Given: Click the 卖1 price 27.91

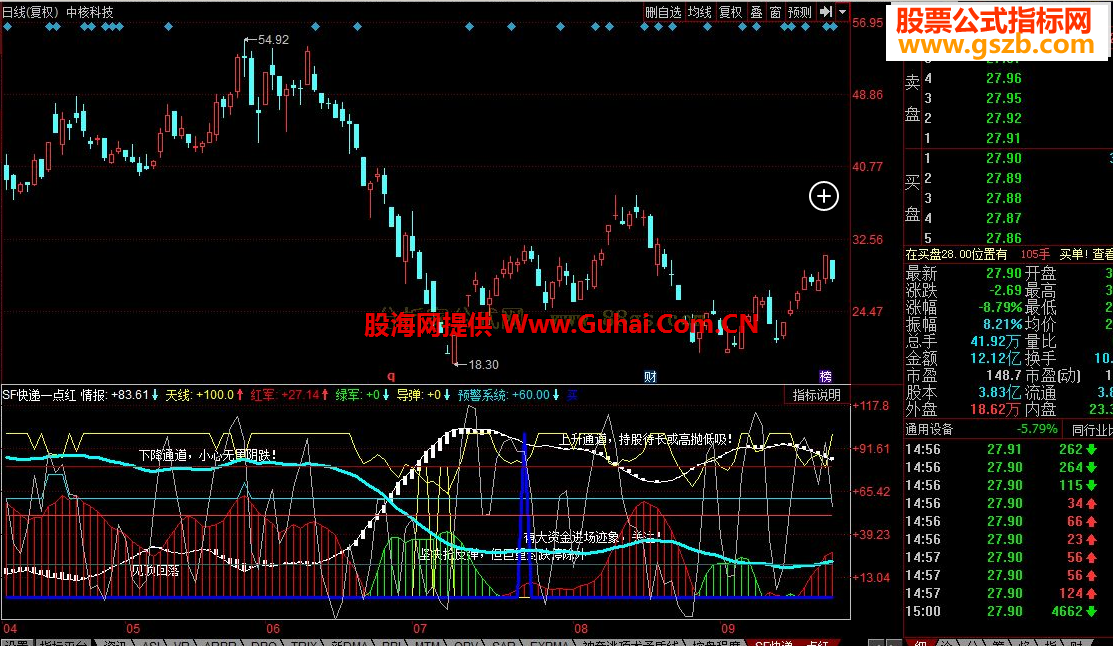Looking at the screenshot, I should [1004, 138].
